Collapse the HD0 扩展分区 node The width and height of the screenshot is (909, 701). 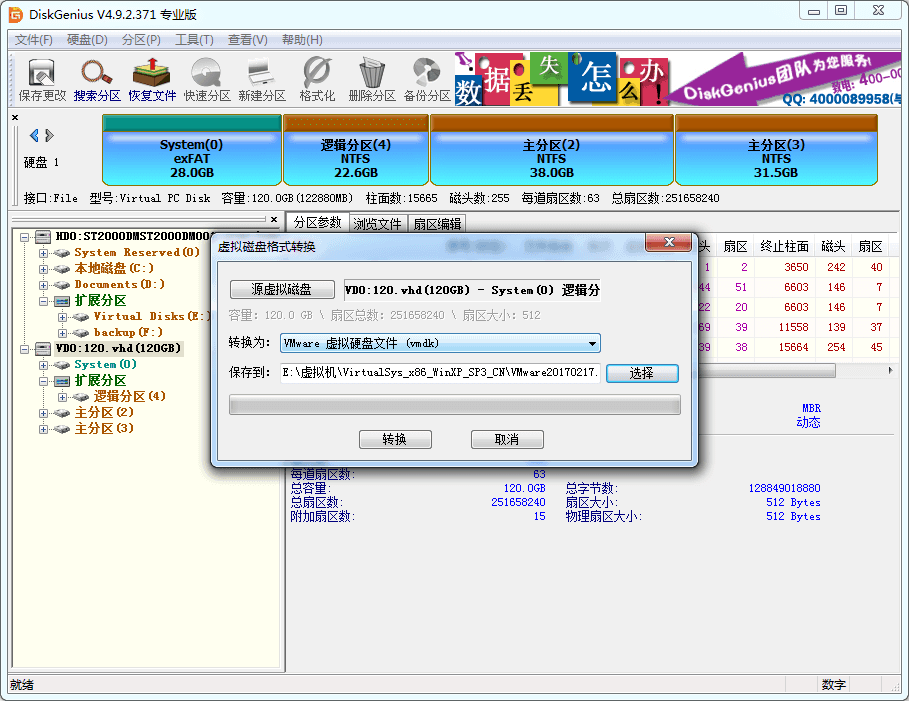(43, 302)
